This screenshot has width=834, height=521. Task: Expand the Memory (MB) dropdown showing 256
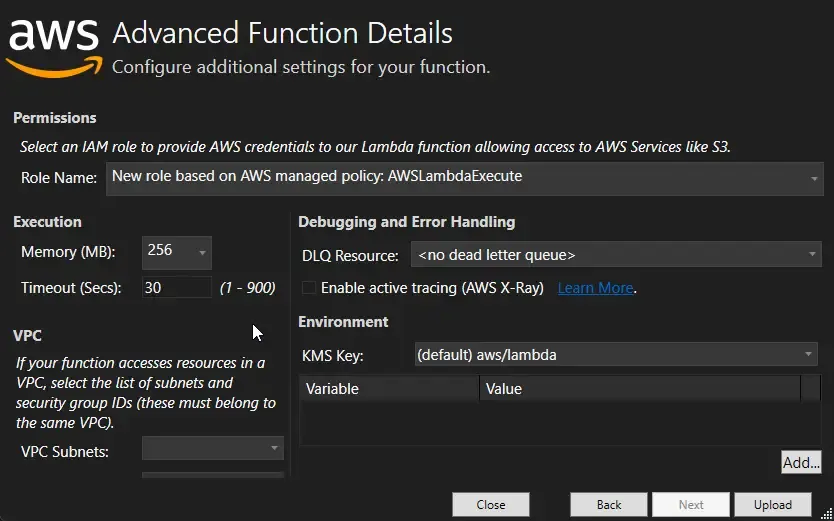[177, 253]
